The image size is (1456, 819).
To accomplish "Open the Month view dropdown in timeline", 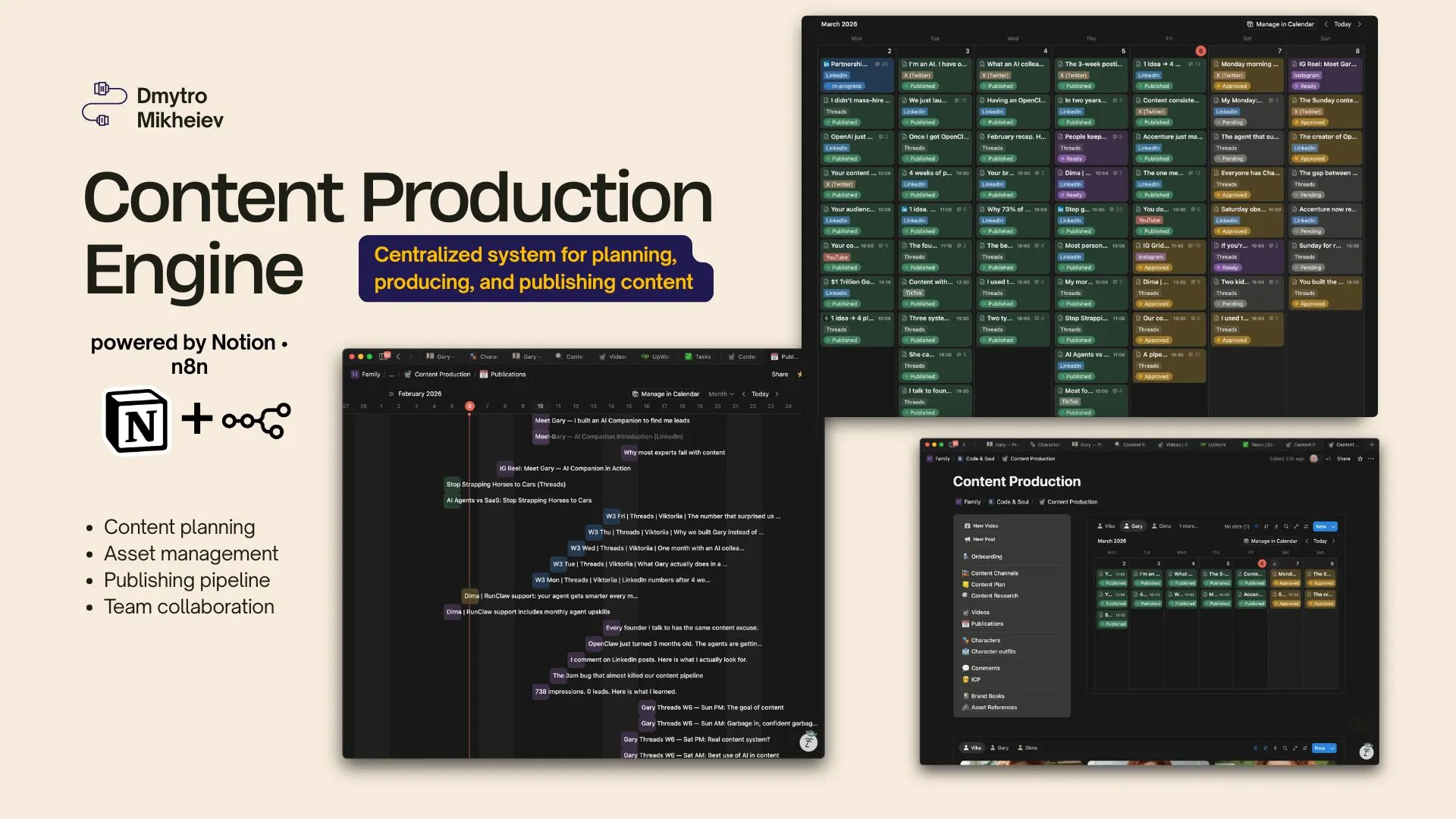I will click(721, 394).
